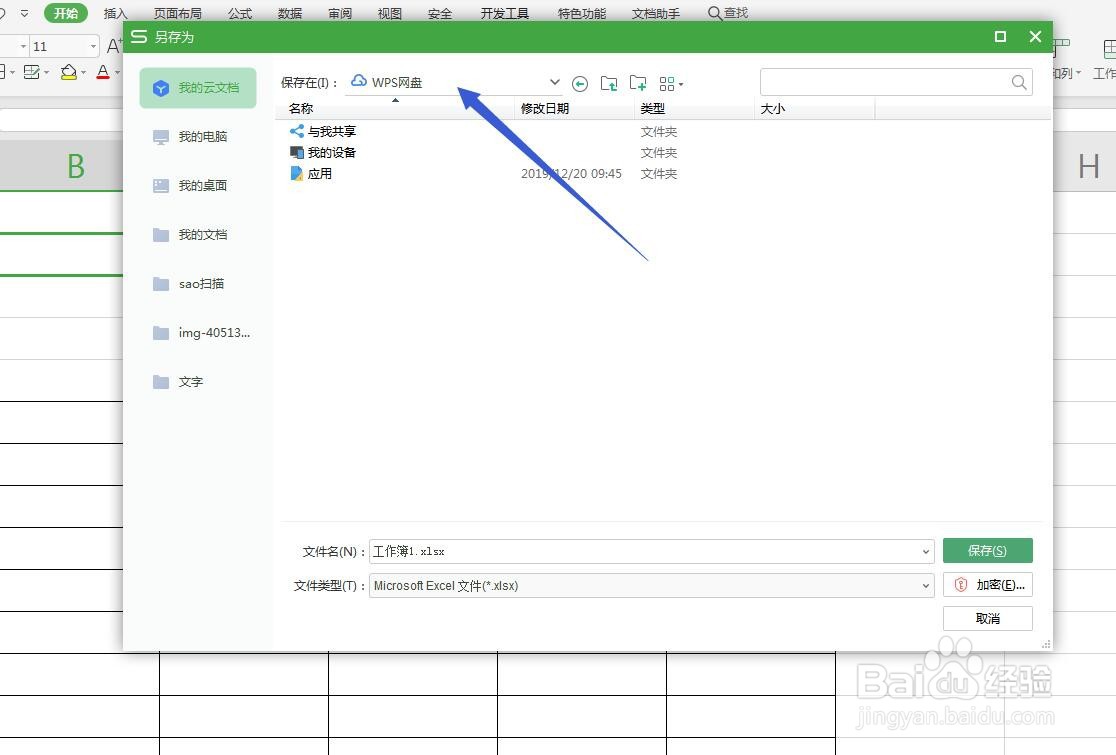Click the search 查找 icon in ribbon
1116x755 pixels.
click(x=727, y=13)
